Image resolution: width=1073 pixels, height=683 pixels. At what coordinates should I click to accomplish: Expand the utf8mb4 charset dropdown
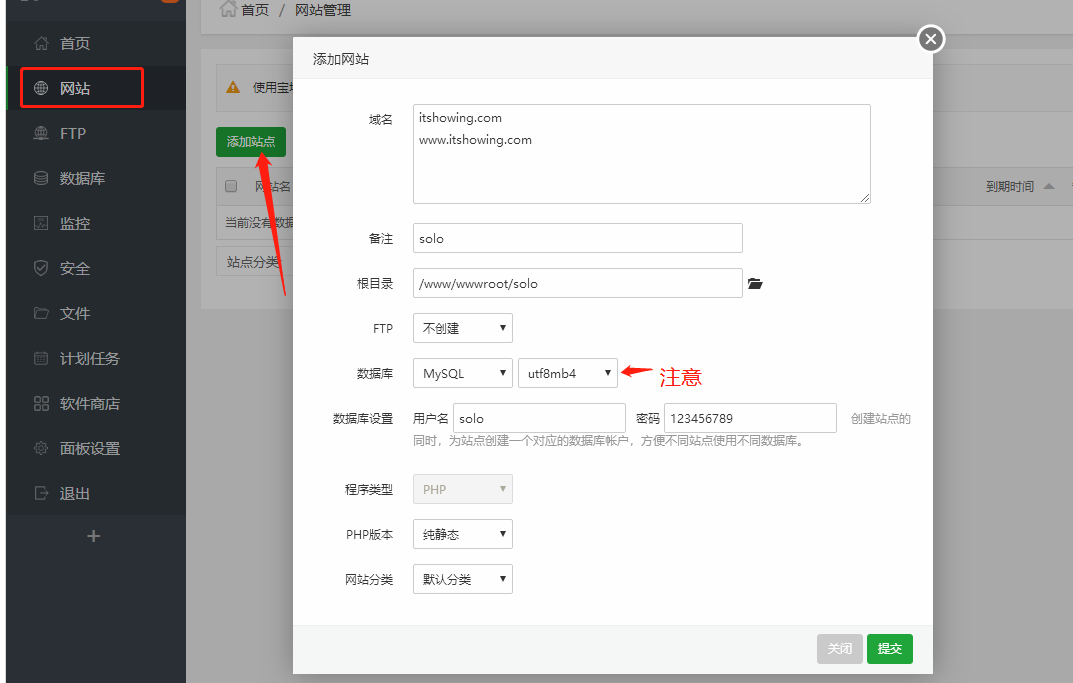(567, 373)
